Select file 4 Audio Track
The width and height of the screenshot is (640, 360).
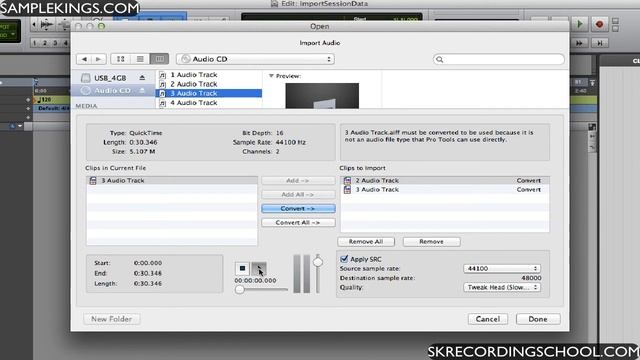(209, 103)
